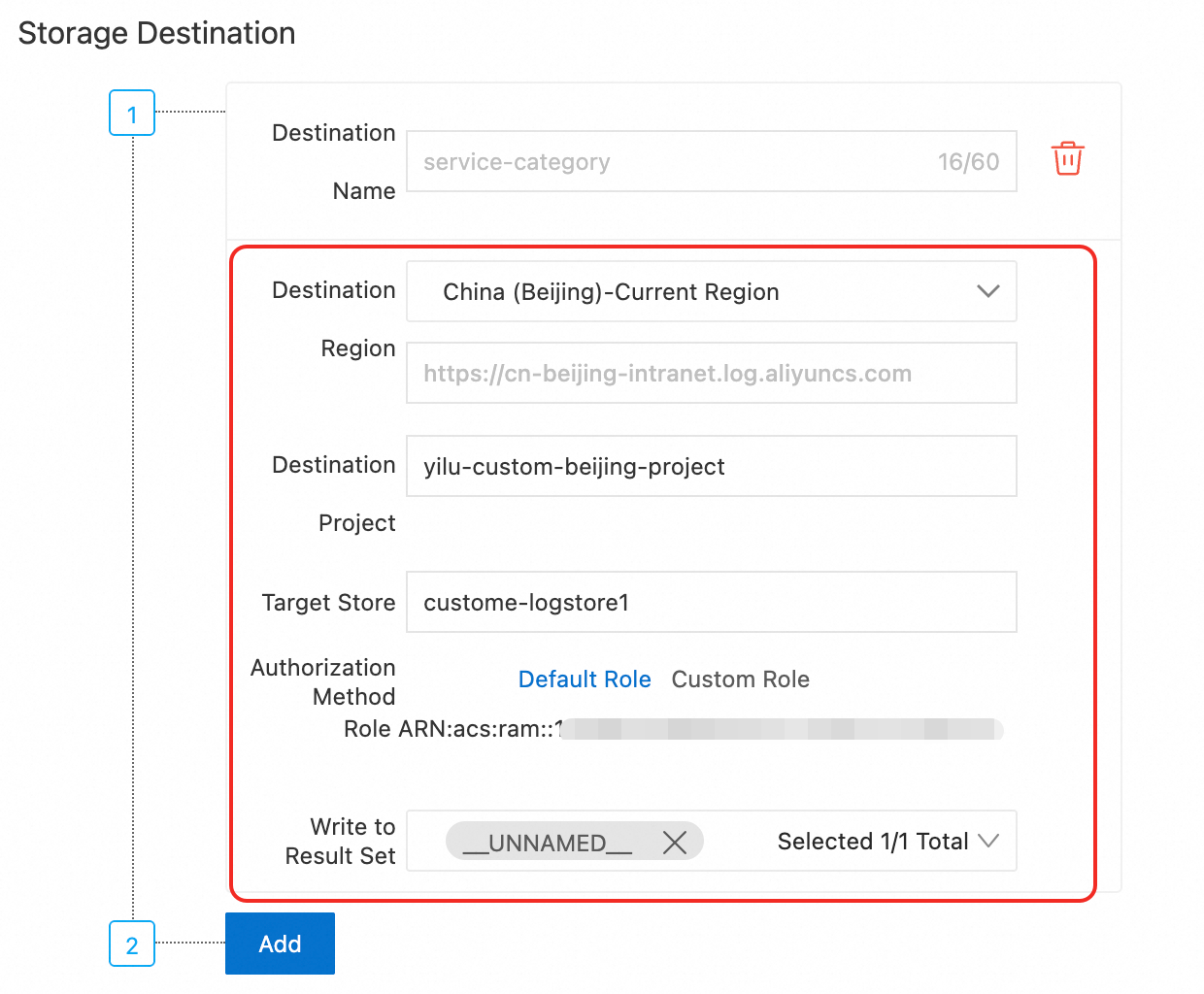This screenshot has width=1204, height=994.
Task: Click the 16/60 character counter
Action: click(968, 162)
